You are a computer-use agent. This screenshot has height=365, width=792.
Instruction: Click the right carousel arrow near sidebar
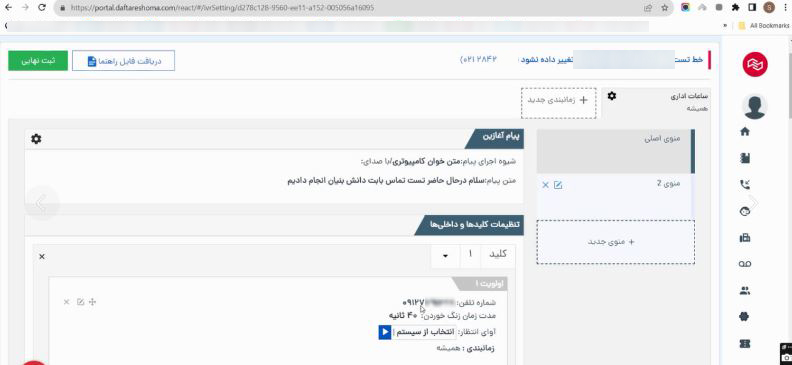click(x=753, y=202)
